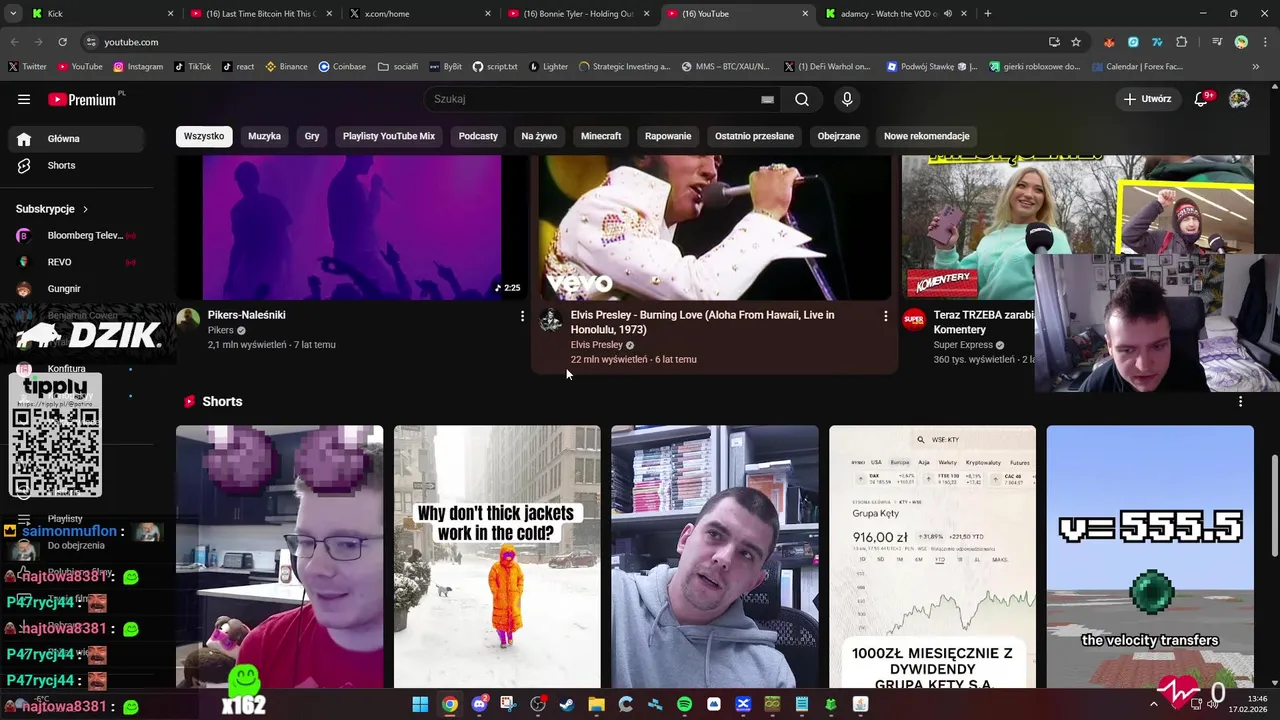Open the socialfi bookmarks folder
This screenshot has height=720, width=1280.
click(x=398, y=67)
